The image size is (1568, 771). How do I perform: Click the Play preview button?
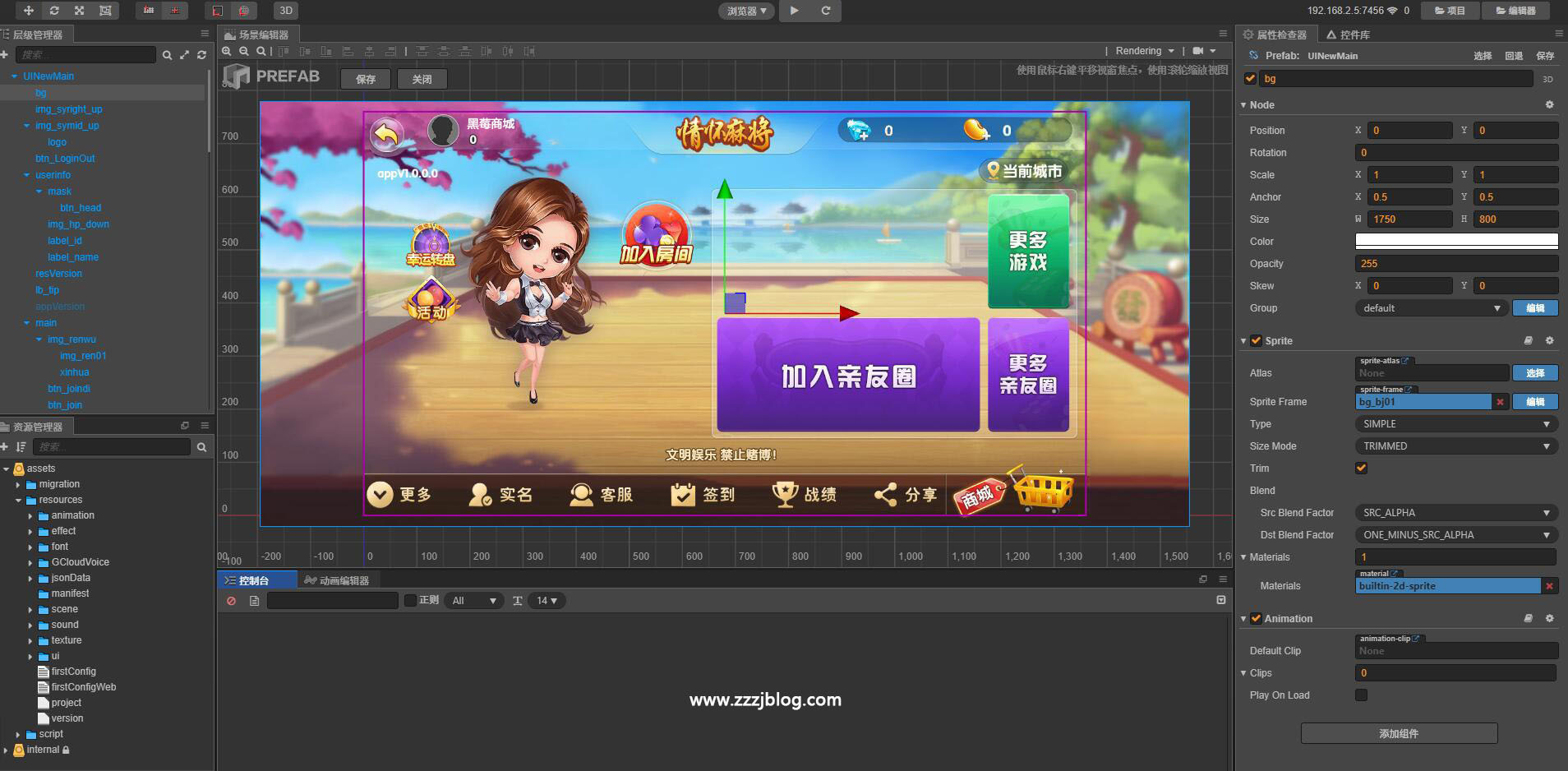[x=792, y=11]
